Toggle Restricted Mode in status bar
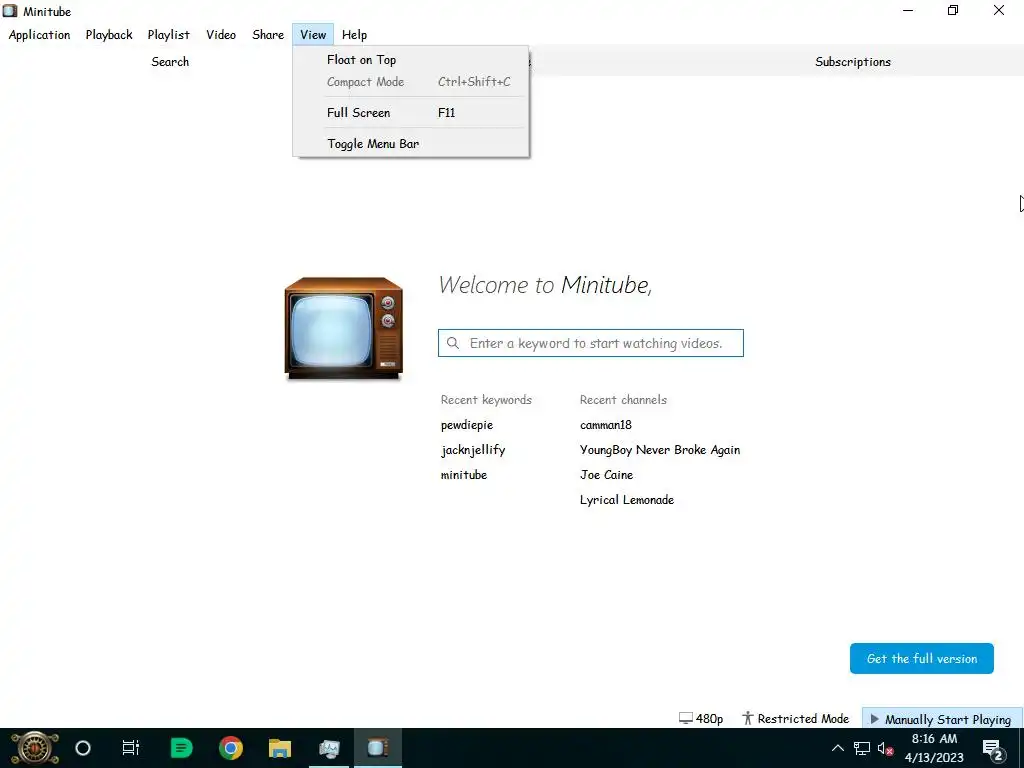The height and width of the screenshot is (768, 1024). point(795,718)
